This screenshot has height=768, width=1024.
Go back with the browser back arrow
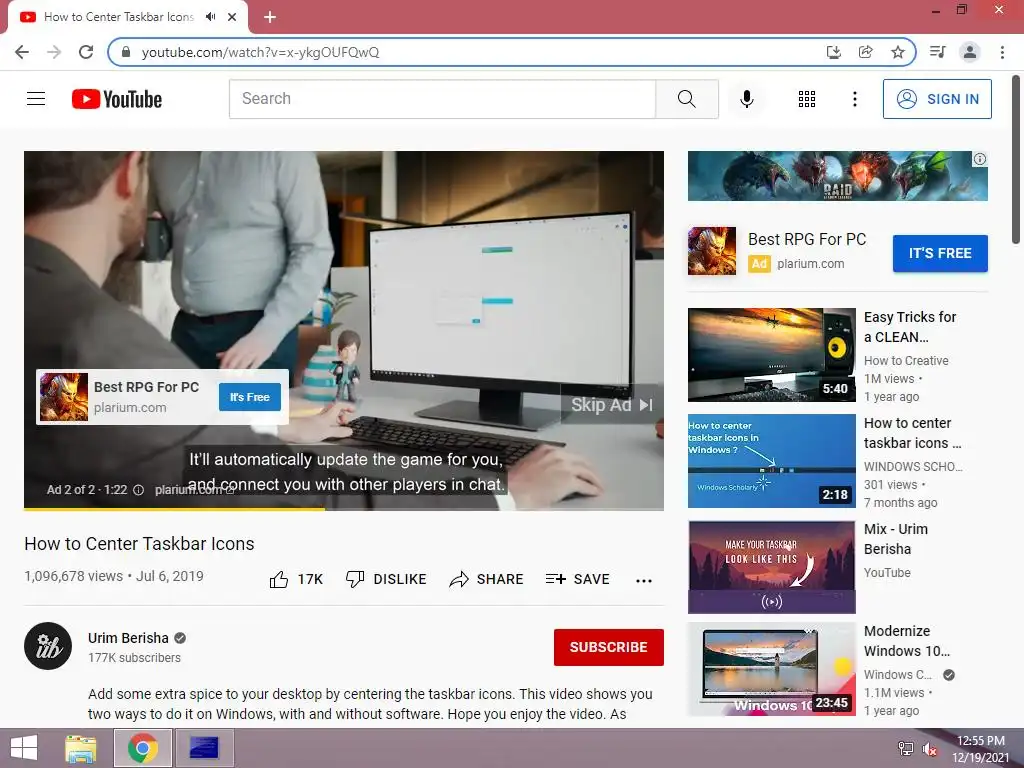[22, 52]
